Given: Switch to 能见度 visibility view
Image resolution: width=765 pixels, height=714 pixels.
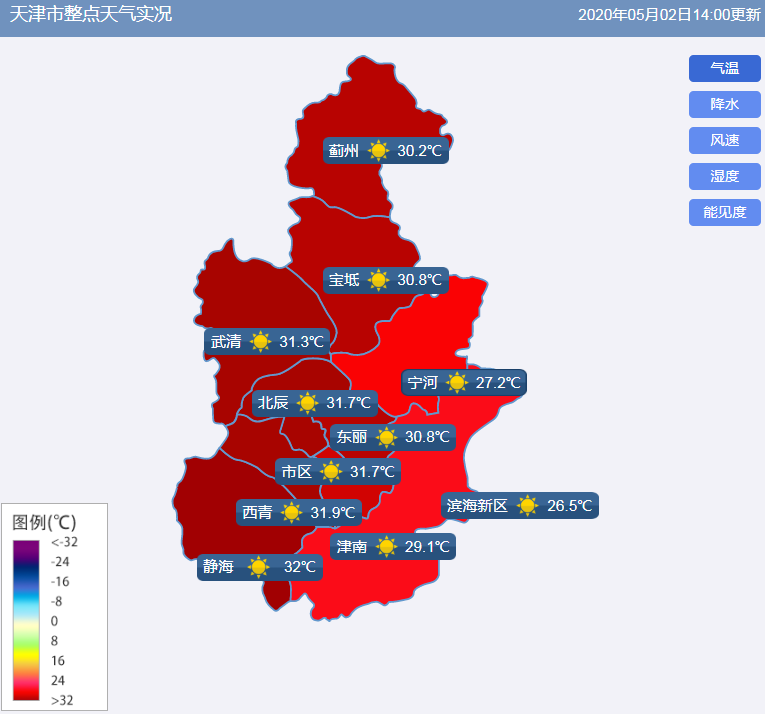Looking at the screenshot, I should tap(724, 213).
